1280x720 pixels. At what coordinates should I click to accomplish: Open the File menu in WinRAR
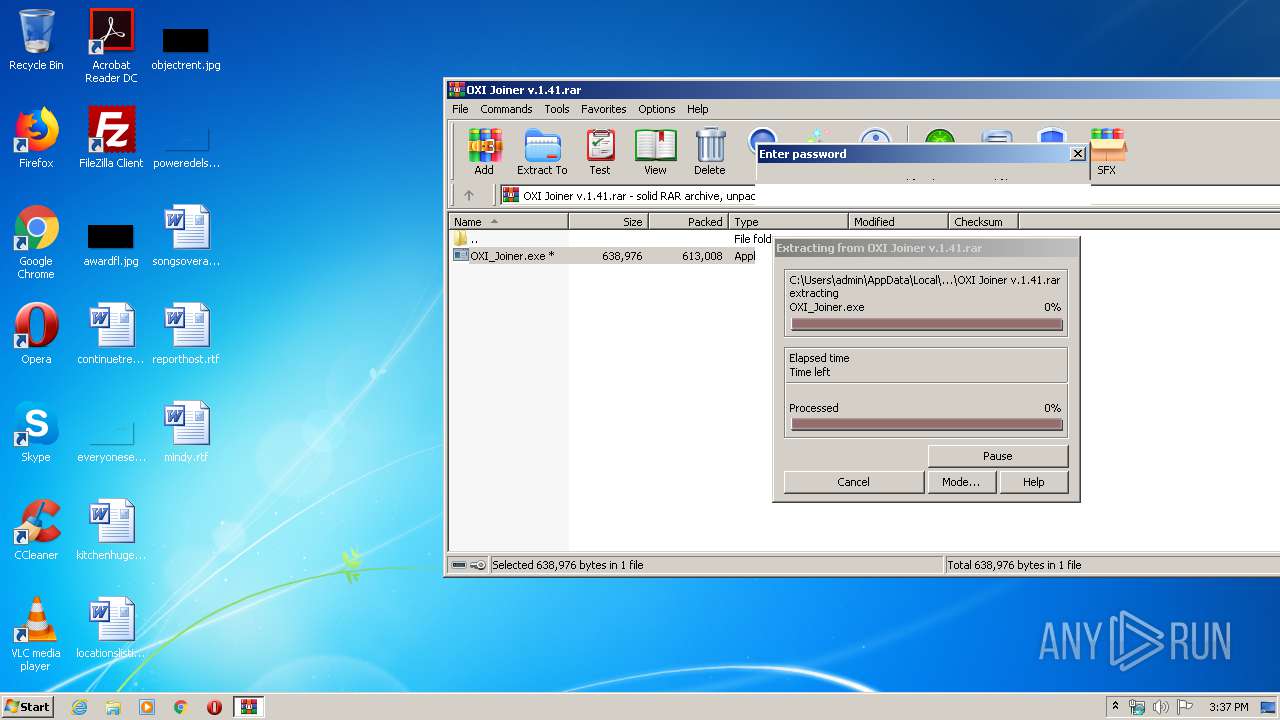460,109
